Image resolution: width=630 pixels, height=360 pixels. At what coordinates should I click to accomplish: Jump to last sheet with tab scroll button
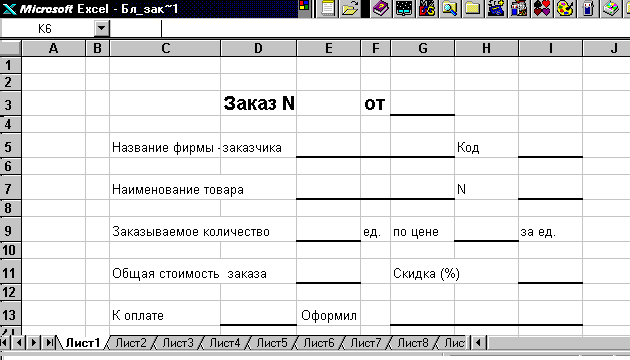[49, 343]
